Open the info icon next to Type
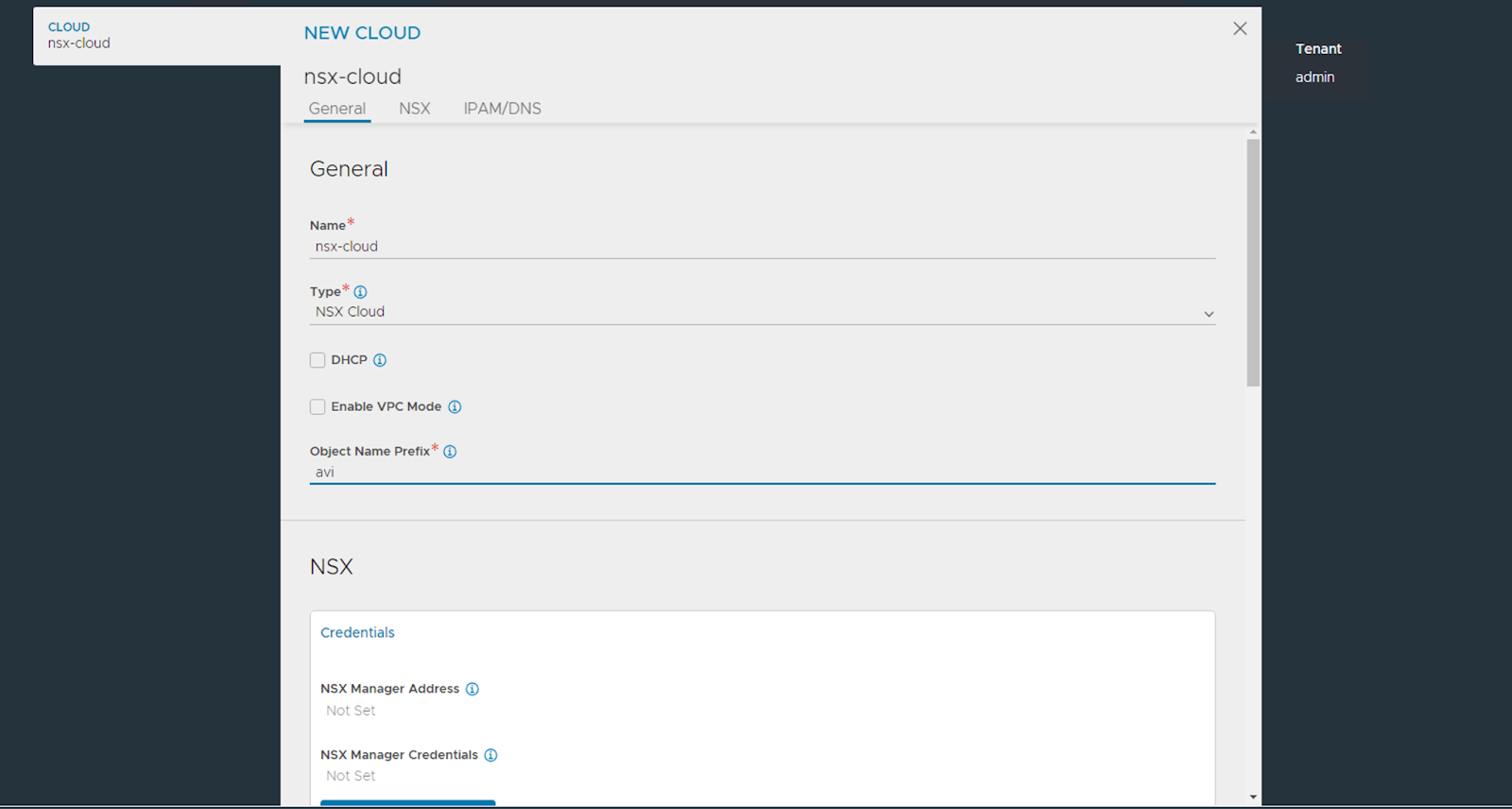The image size is (1512, 809). tap(360, 292)
